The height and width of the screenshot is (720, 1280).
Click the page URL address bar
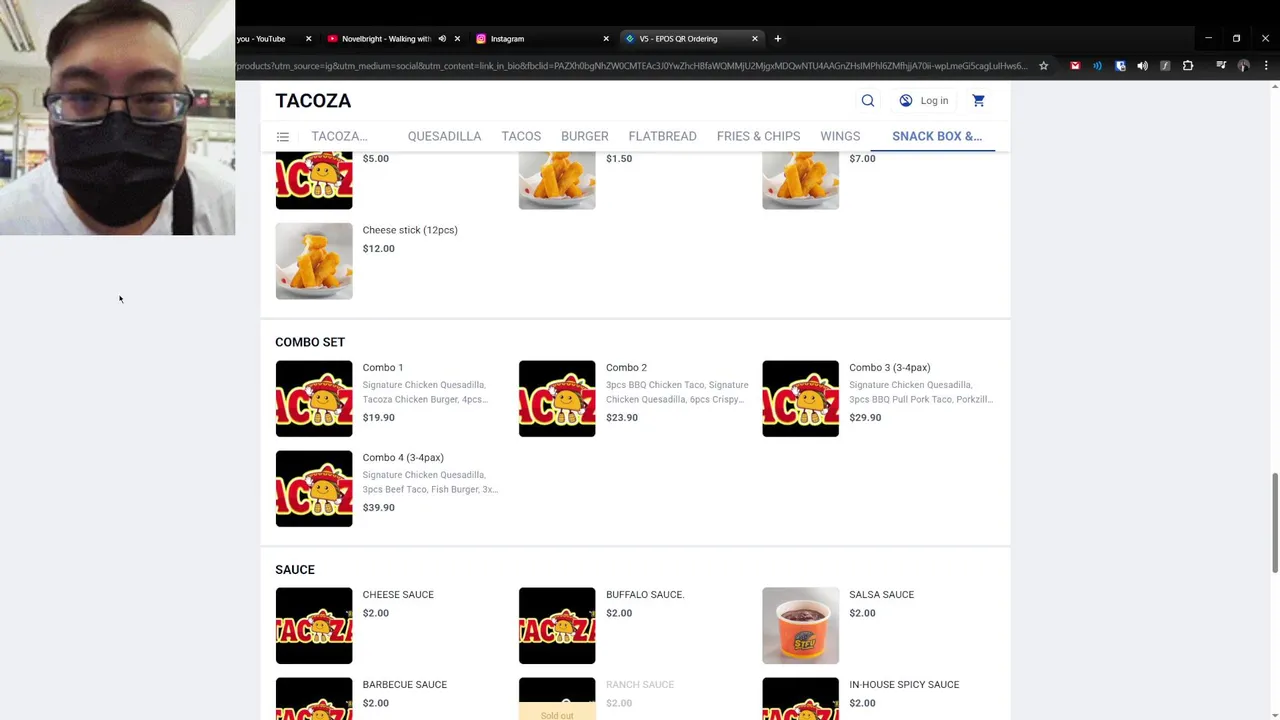[632, 66]
